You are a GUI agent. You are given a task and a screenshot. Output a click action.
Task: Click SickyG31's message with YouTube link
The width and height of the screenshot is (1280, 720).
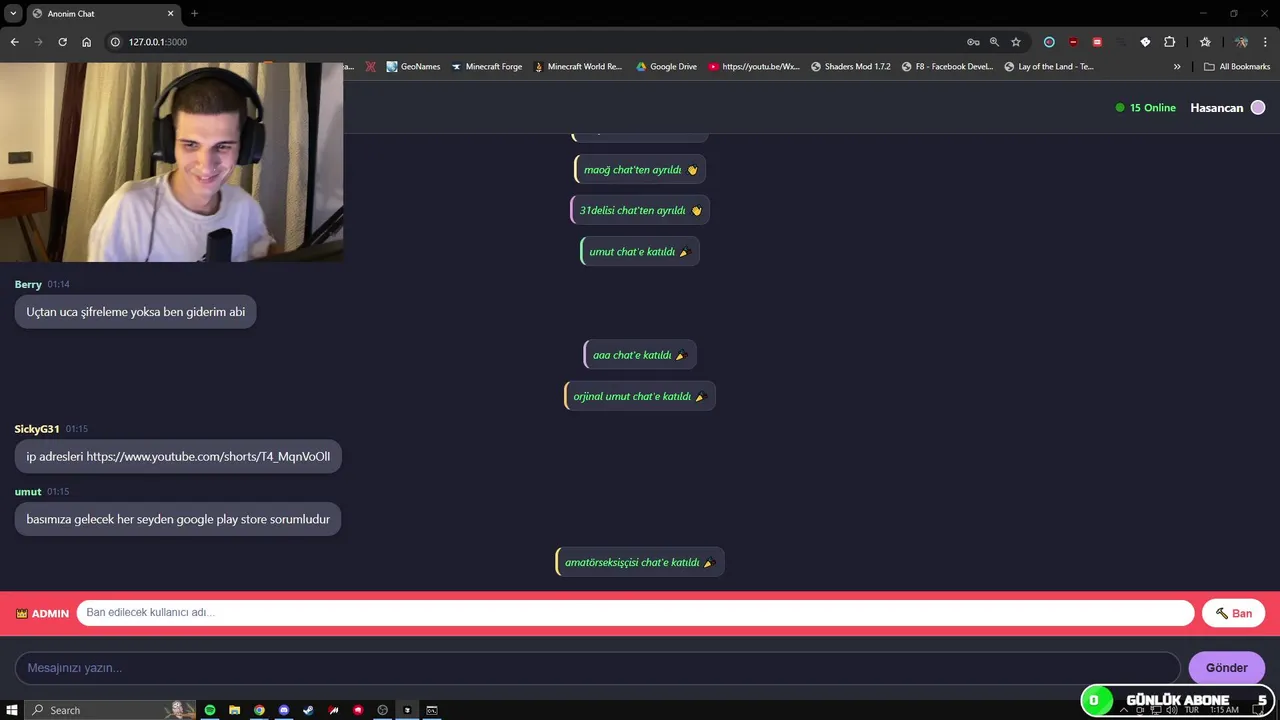(x=178, y=457)
